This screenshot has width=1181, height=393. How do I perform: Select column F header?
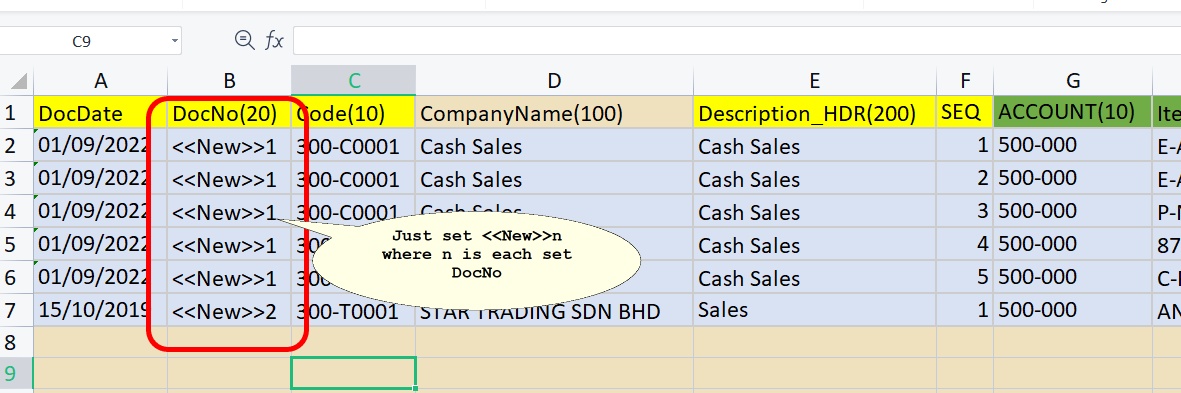click(x=965, y=81)
